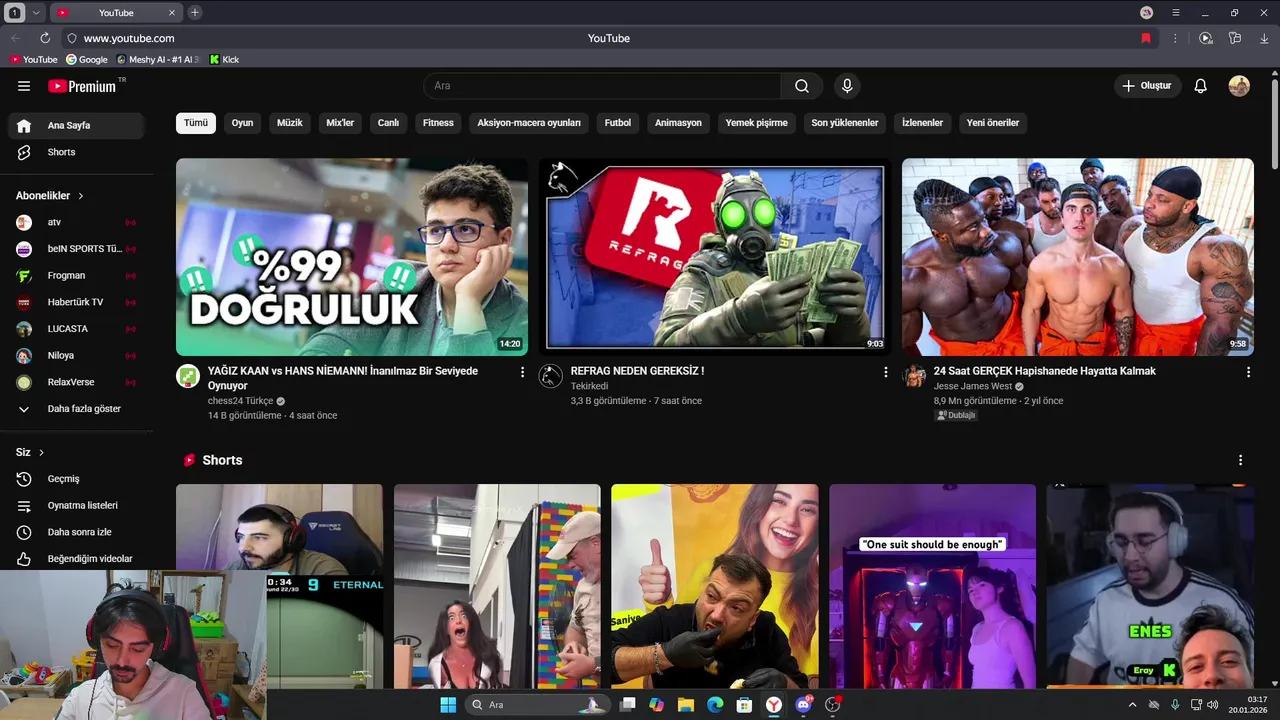The height and width of the screenshot is (720, 1280).
Task: Select the Oyun filter chip
Action: [x=242, y=123]
